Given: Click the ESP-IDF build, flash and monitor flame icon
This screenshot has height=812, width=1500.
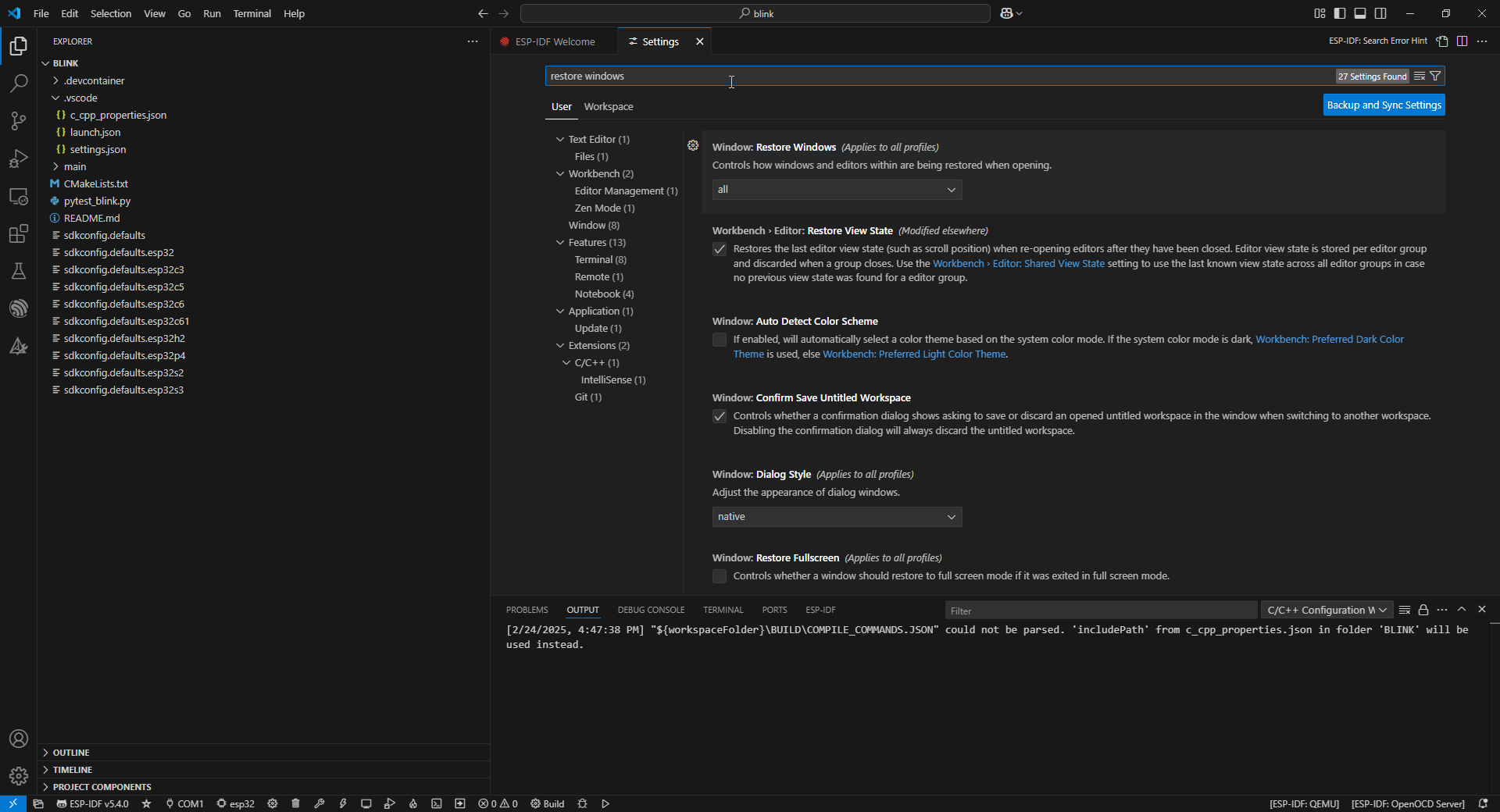Looking at the screenshot, I should pos(413,803).
